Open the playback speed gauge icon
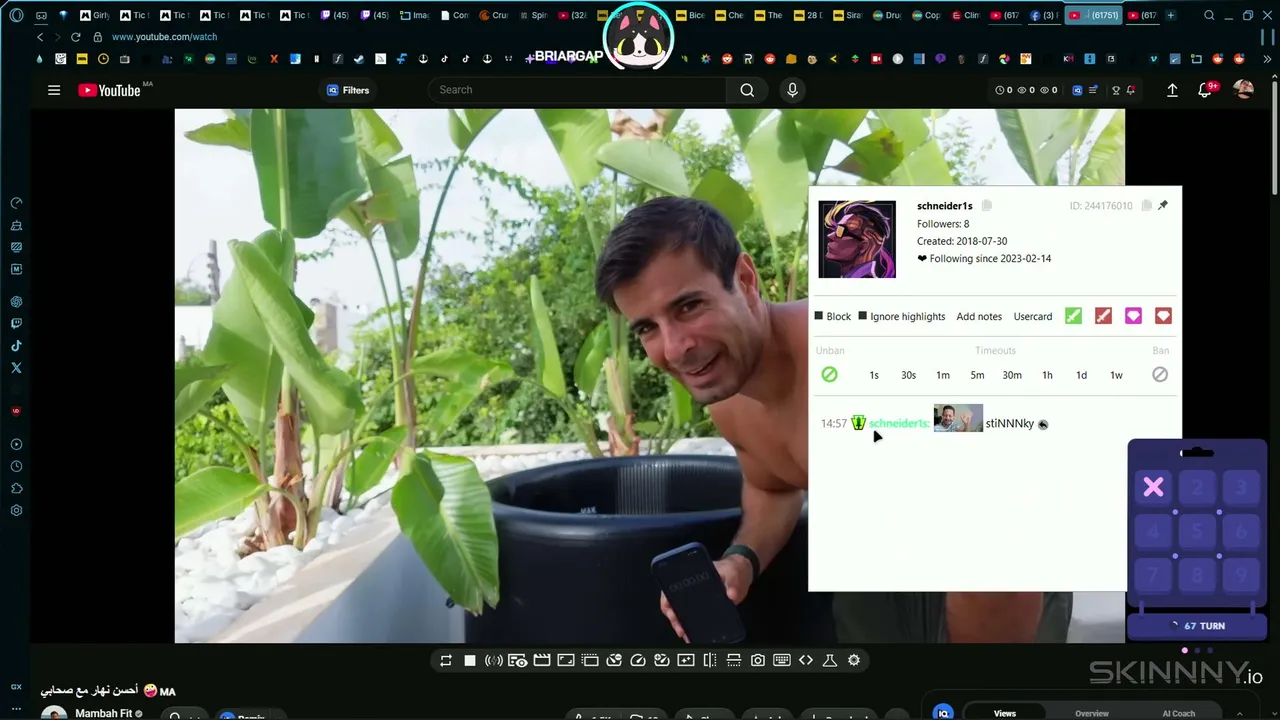 pos(638,660)
